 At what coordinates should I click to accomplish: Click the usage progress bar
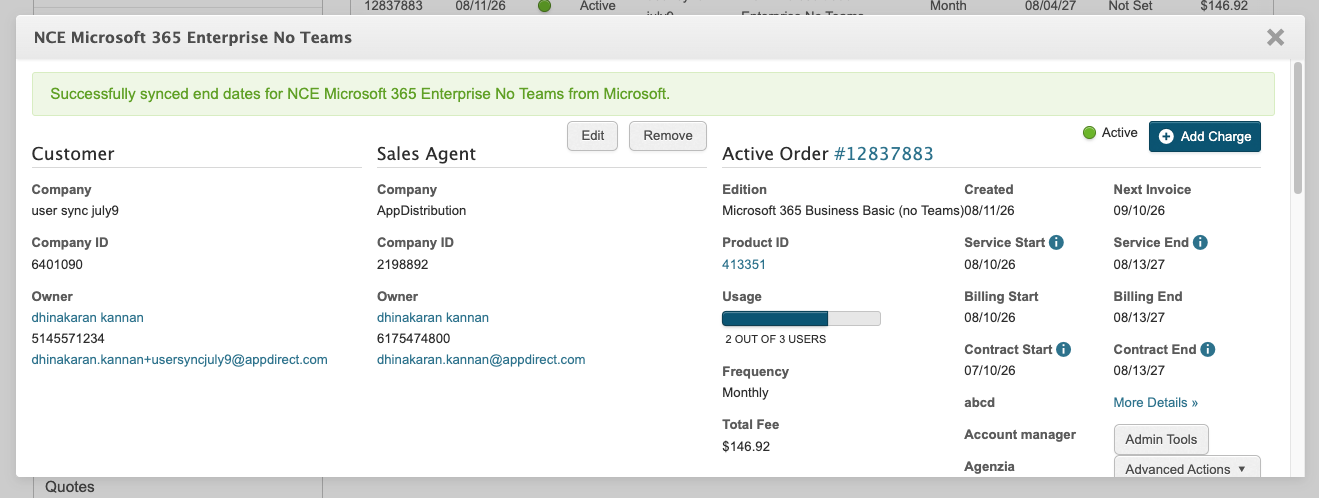pos(801,319)
